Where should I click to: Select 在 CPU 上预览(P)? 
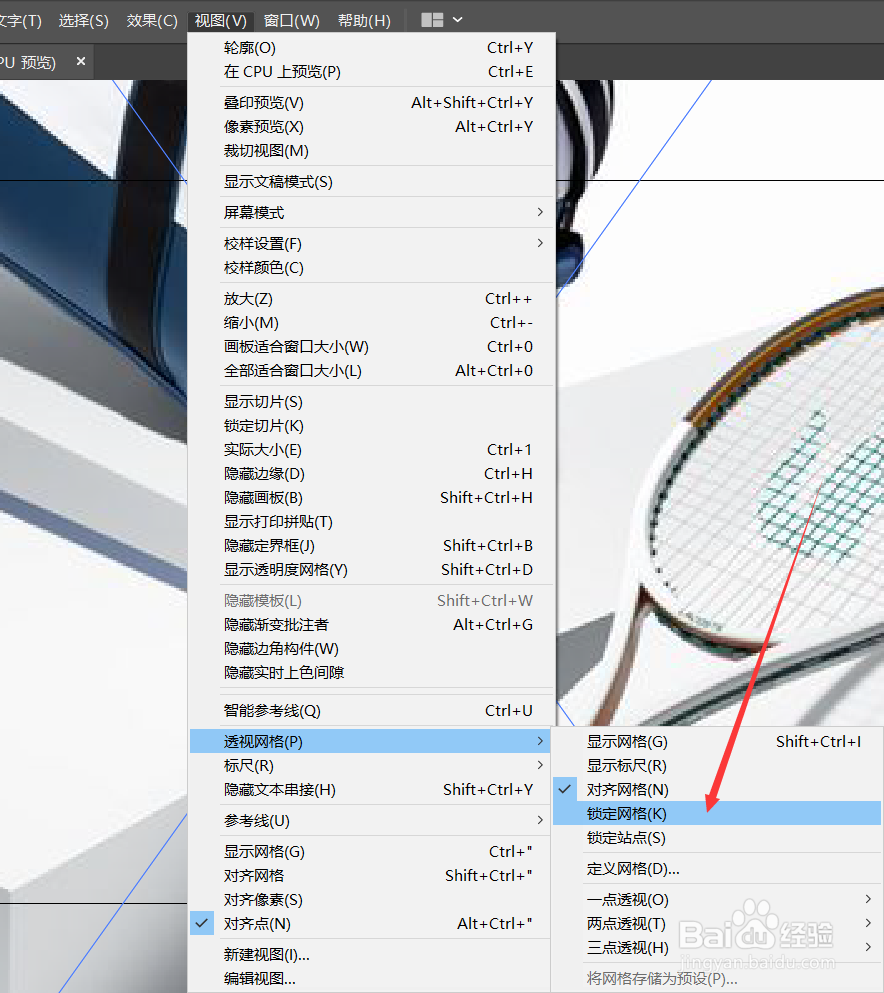coord(372,72)
